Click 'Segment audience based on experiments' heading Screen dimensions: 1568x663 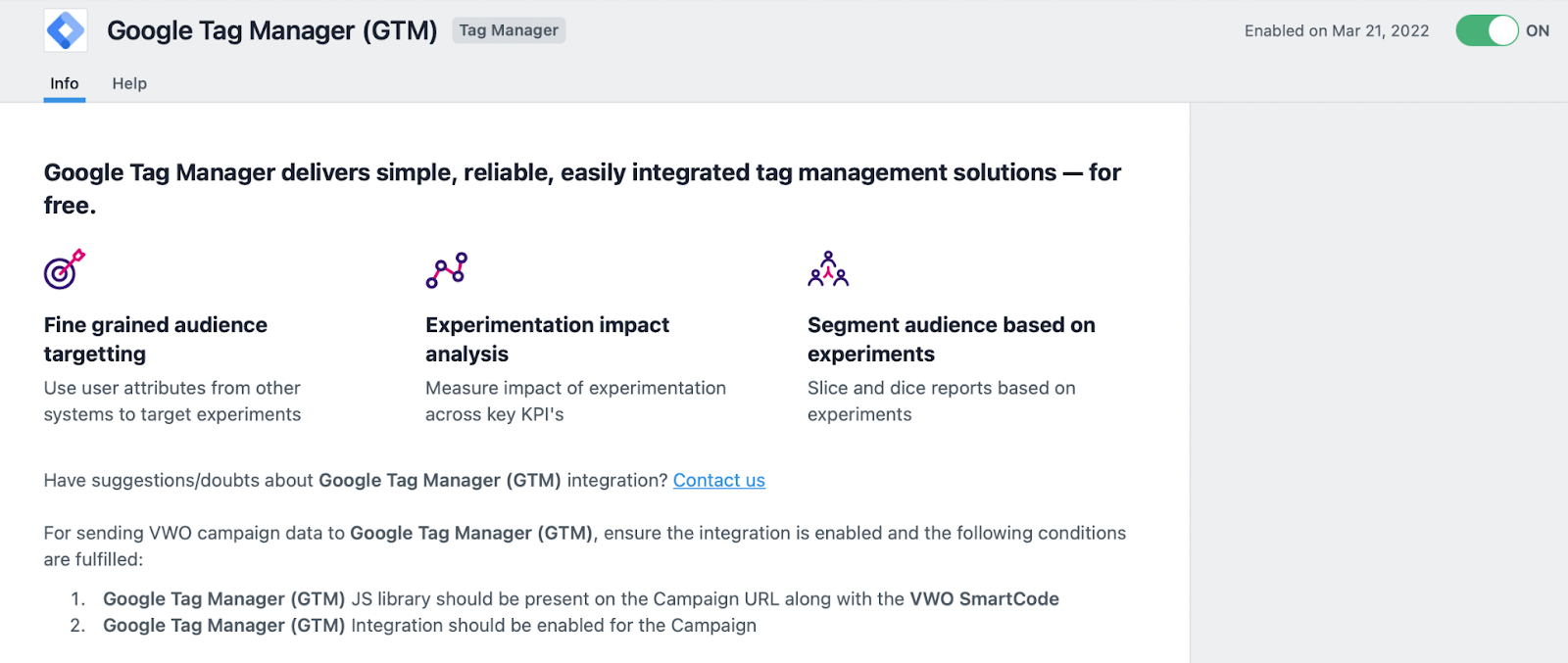[952, 339]
